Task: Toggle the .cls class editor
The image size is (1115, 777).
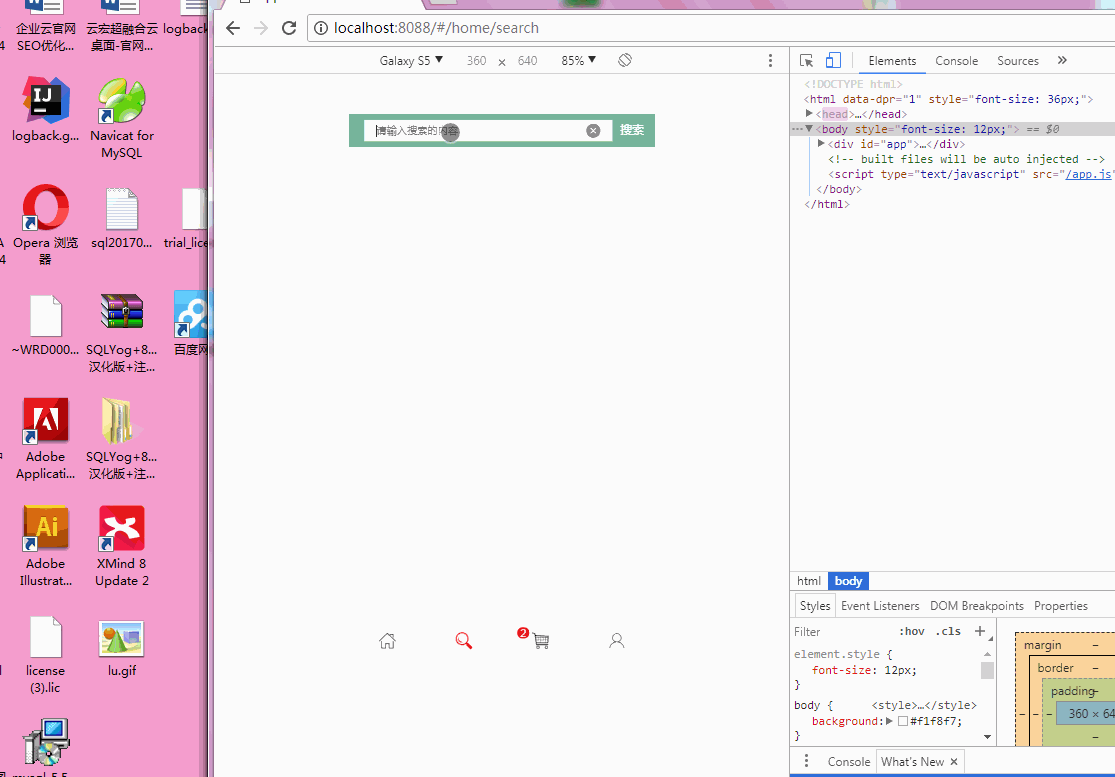Action: click(x=947, y=631)
